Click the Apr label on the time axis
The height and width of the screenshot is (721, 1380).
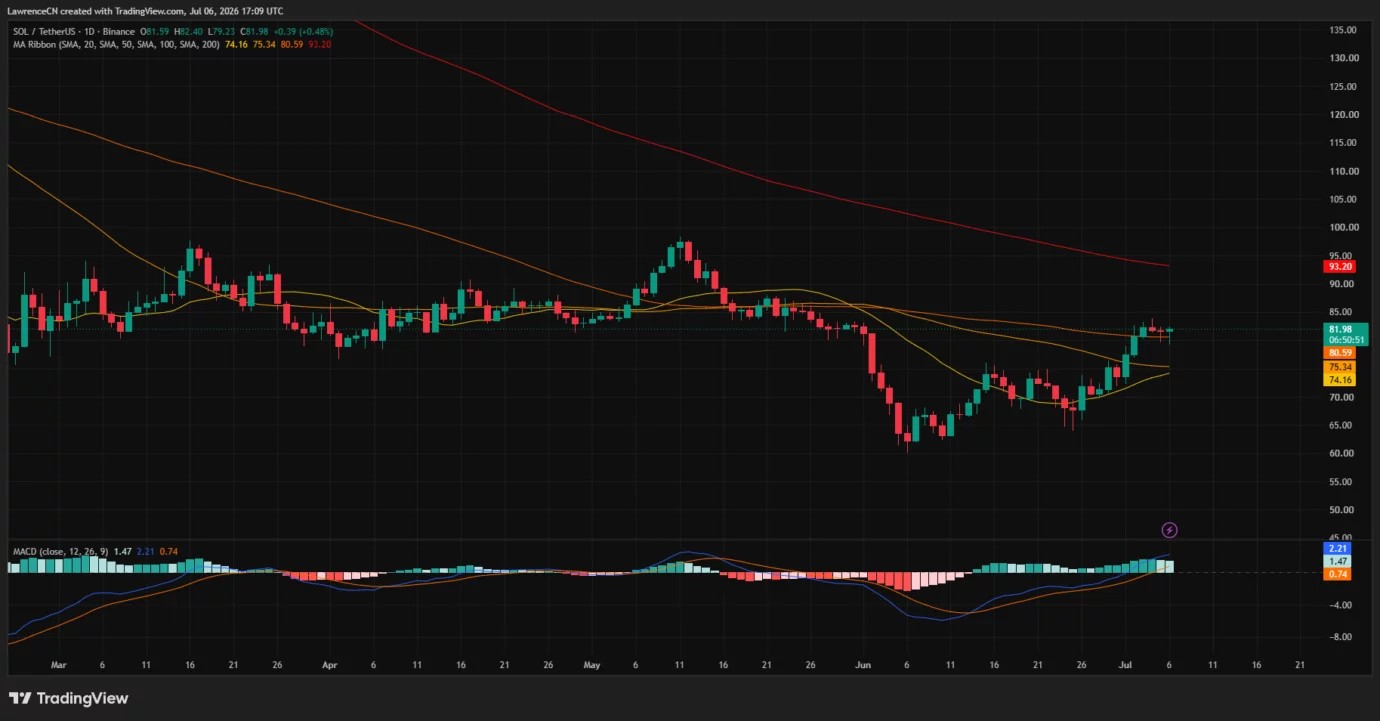pos(331,664)
